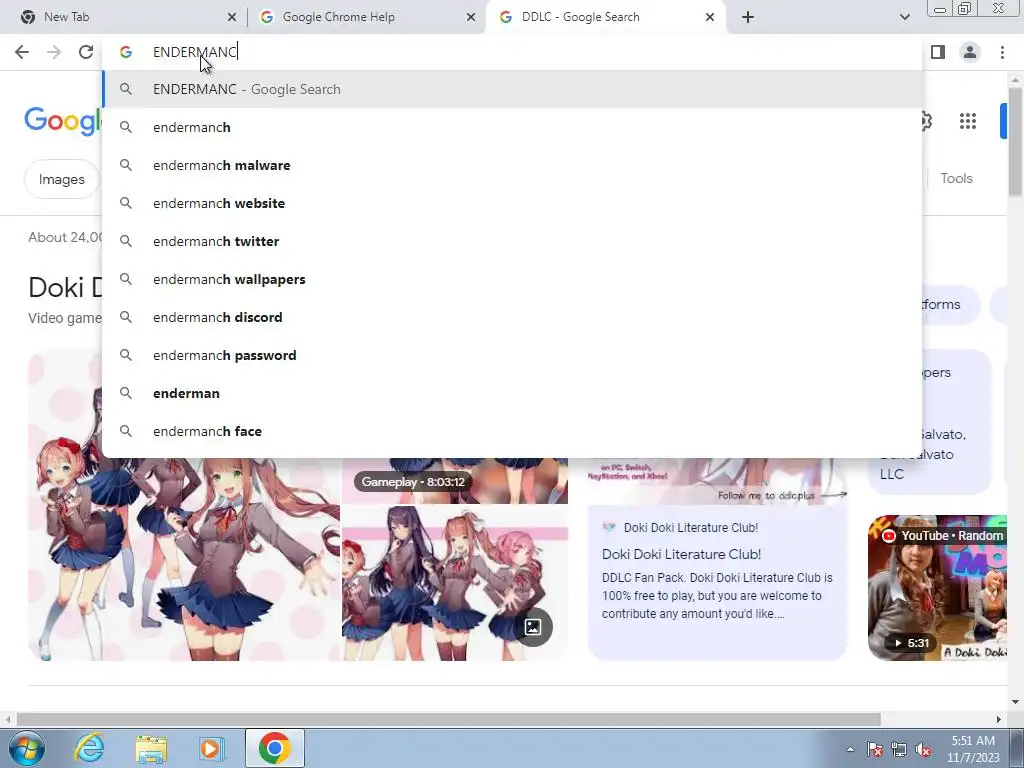Click the Gameplay 8:03:12 video label
Image resolution: width=1024 pixels, height=768 pixels.
(413, 482)
